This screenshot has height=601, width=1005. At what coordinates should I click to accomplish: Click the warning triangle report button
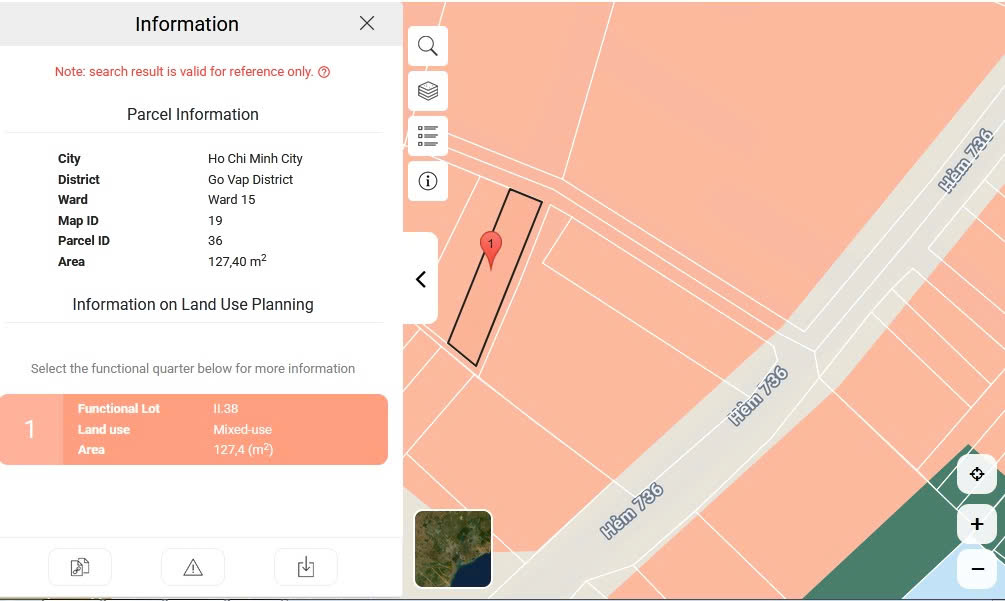pyautogui.click(x=193, y=568)
